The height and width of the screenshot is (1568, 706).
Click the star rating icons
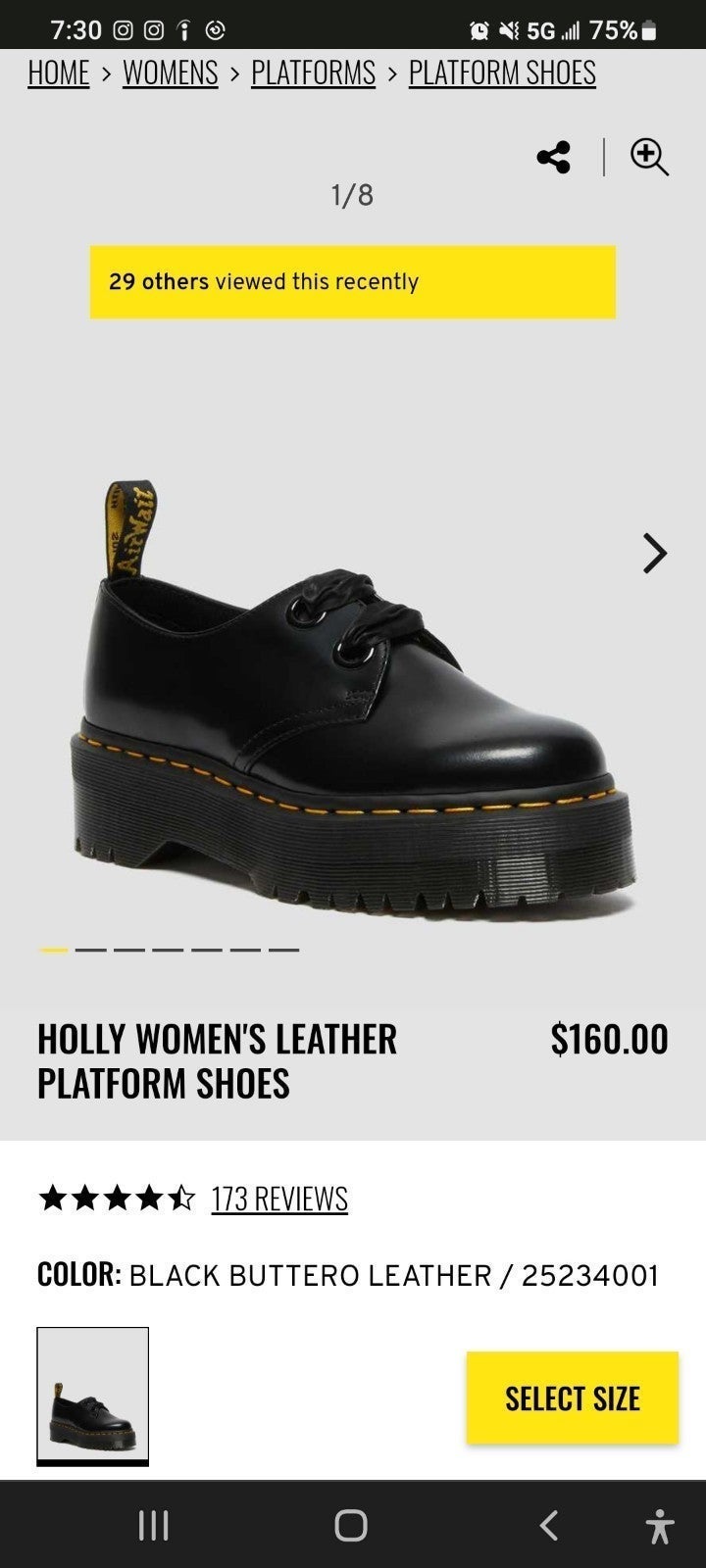click(x=117, y=1198)
